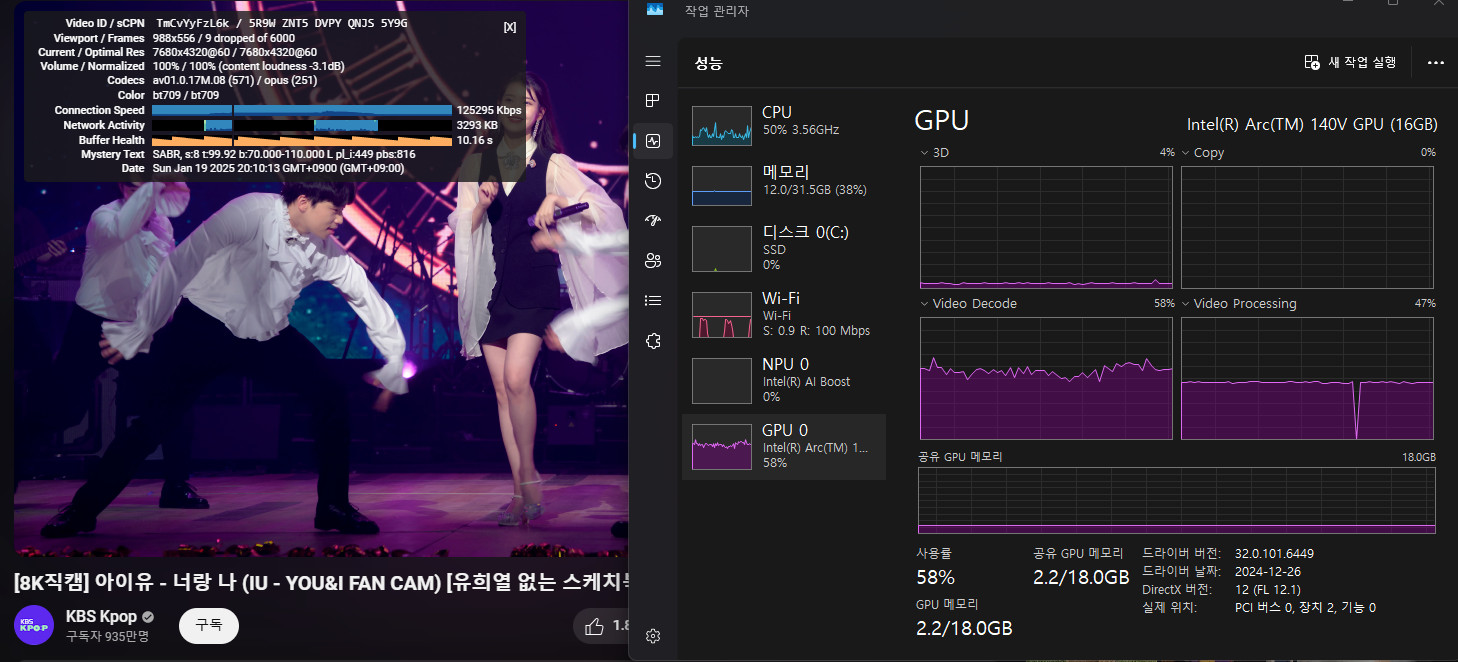Open the Users page icon
1458x662 pixels.
click(x=653, y=261)
